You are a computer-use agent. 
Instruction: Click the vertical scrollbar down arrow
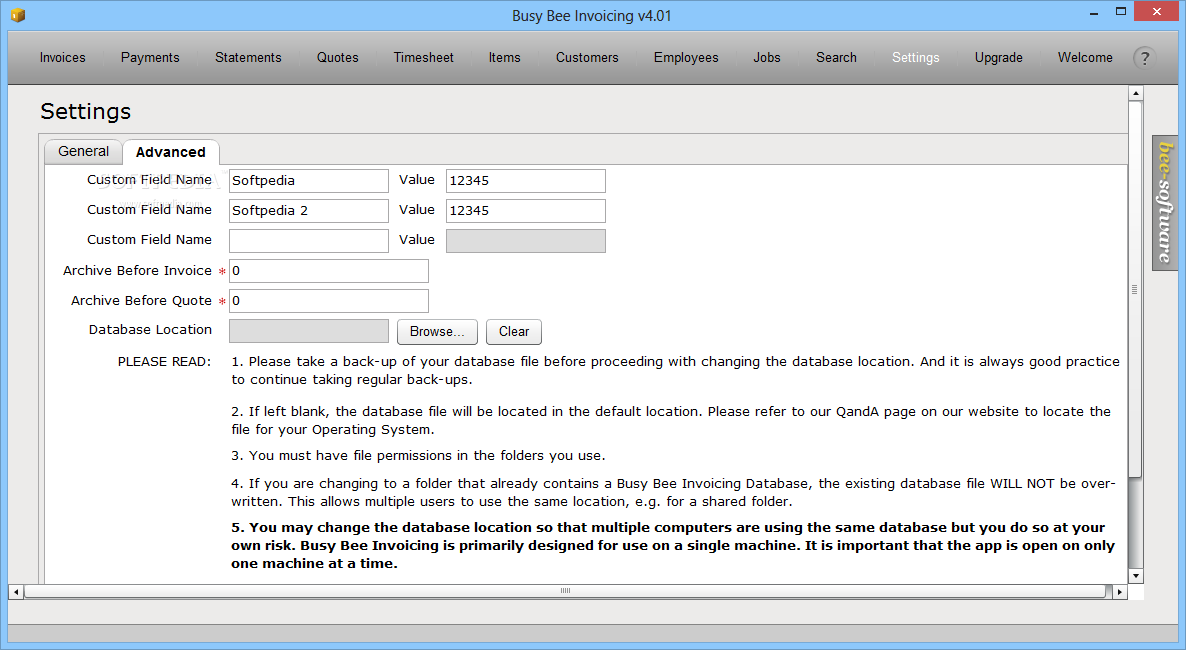(1135, 576)
